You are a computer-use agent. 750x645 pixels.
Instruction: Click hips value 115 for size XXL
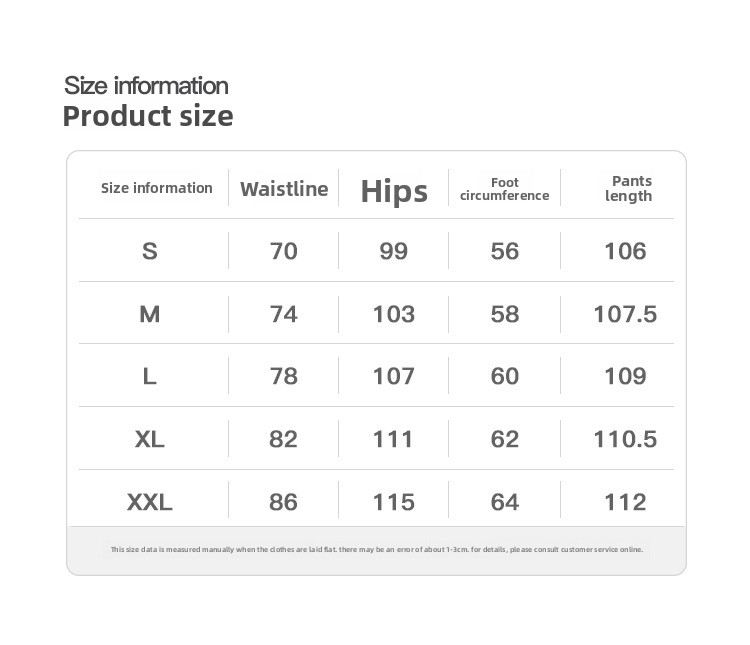point(394,502)
